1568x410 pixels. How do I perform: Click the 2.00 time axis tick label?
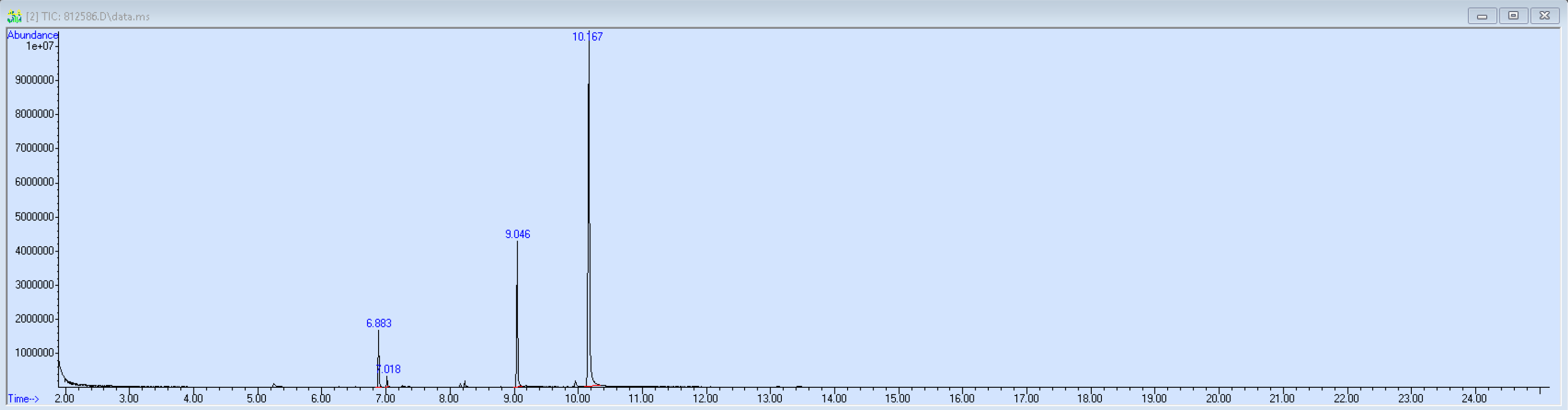pos(64,398)
